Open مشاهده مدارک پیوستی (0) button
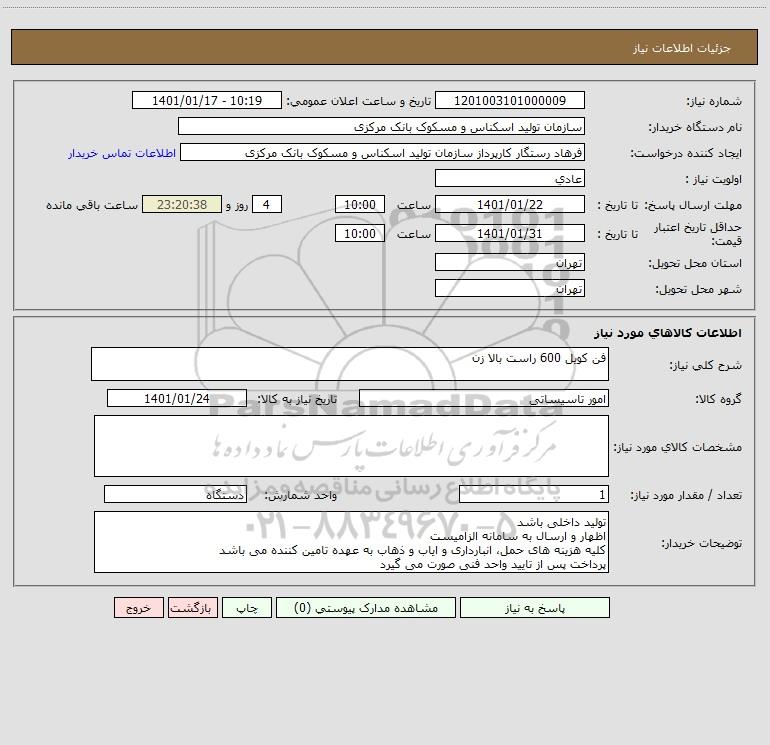 click(366, 608)
